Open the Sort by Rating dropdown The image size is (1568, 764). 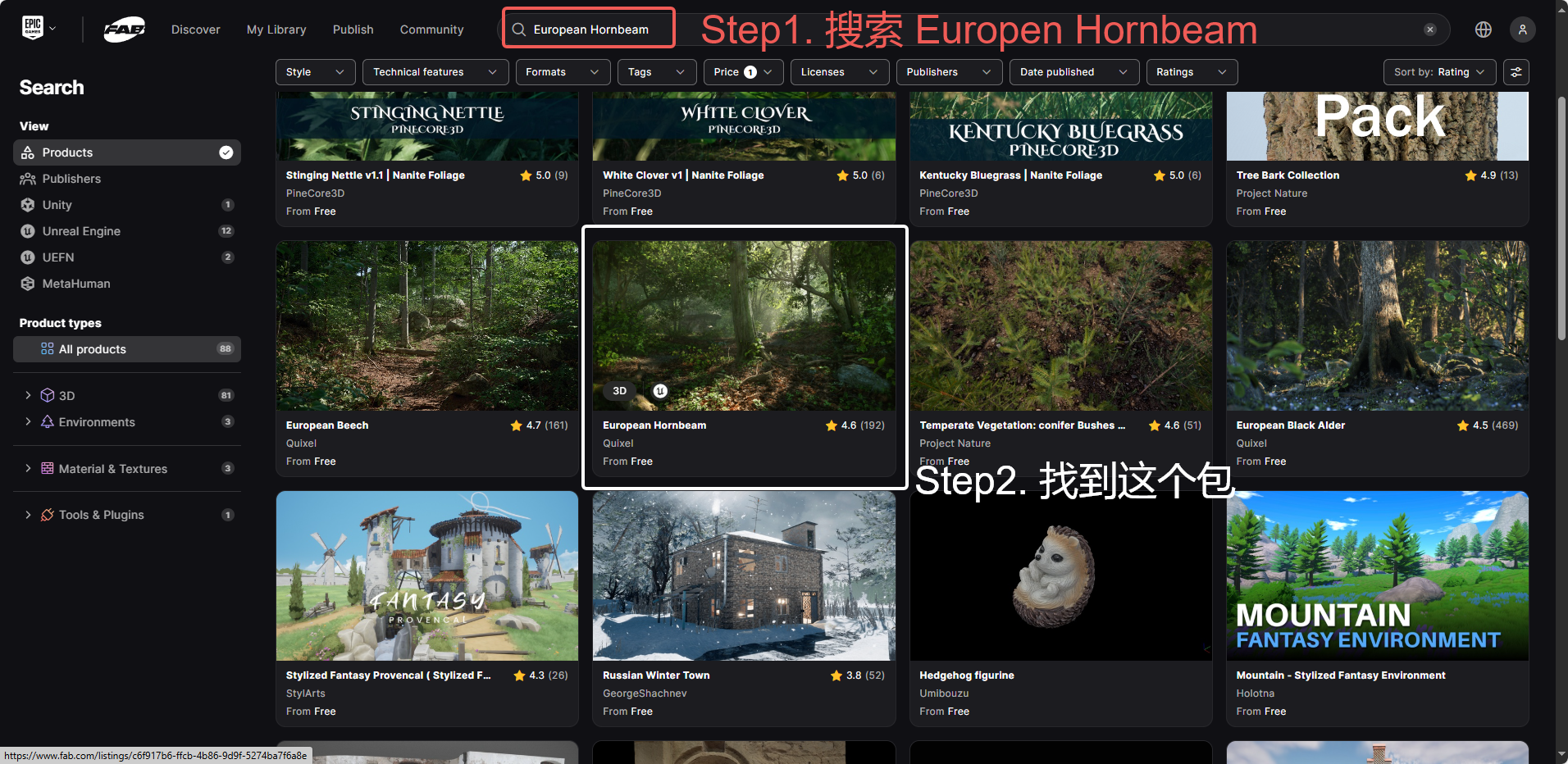click(x=1439, y=72)
